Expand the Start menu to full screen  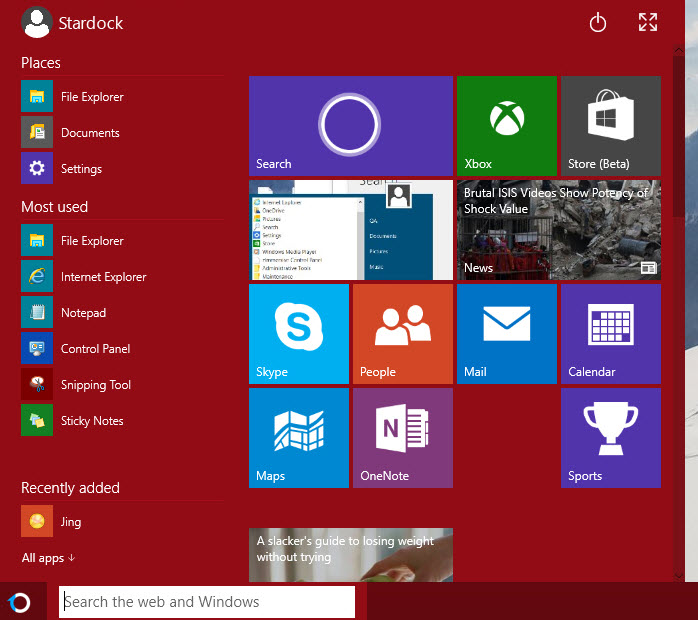pyautogui.click(x=648, y=22)
